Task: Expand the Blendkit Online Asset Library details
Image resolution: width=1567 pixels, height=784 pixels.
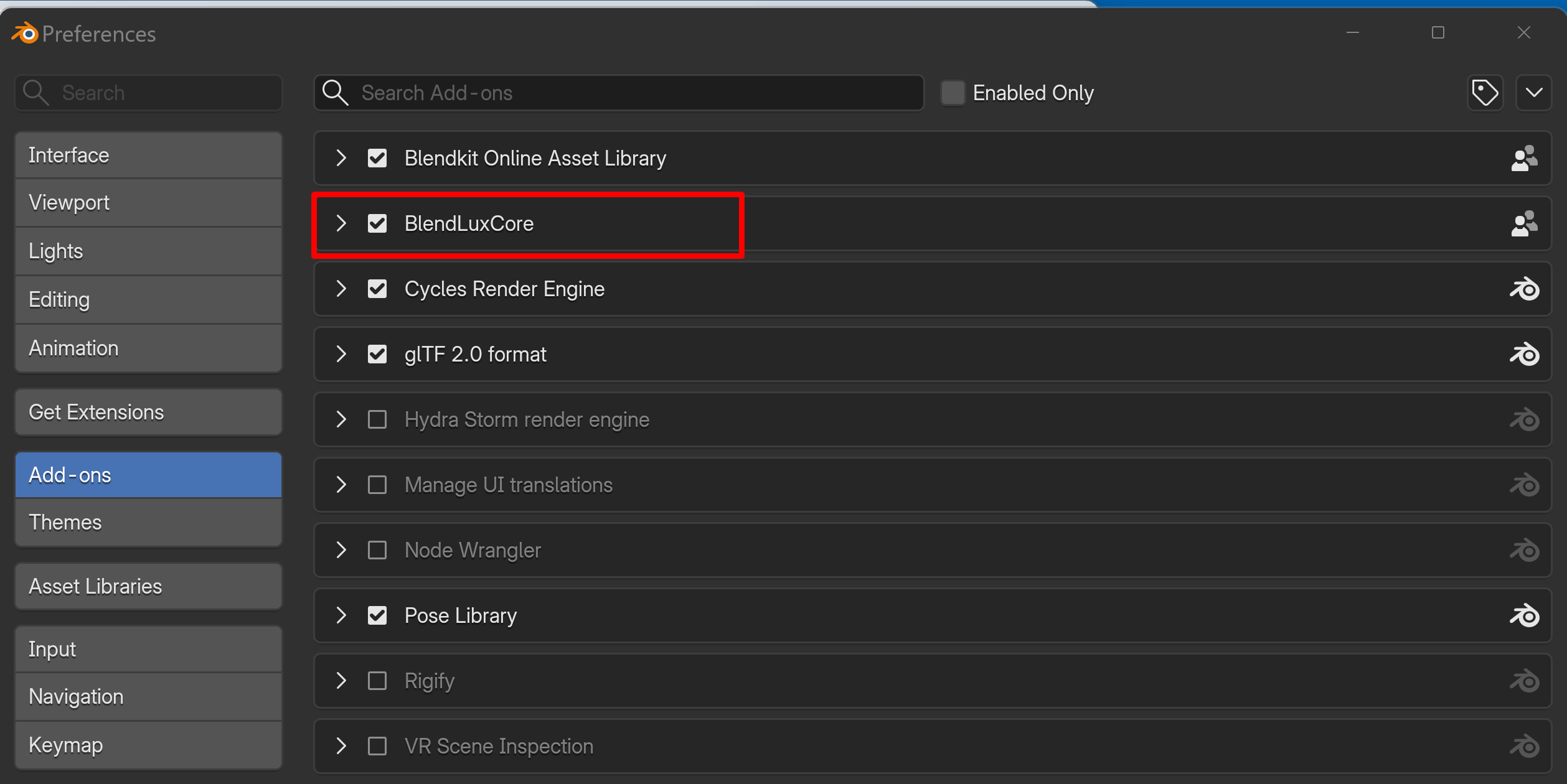Action: click(x=341, y=158)
